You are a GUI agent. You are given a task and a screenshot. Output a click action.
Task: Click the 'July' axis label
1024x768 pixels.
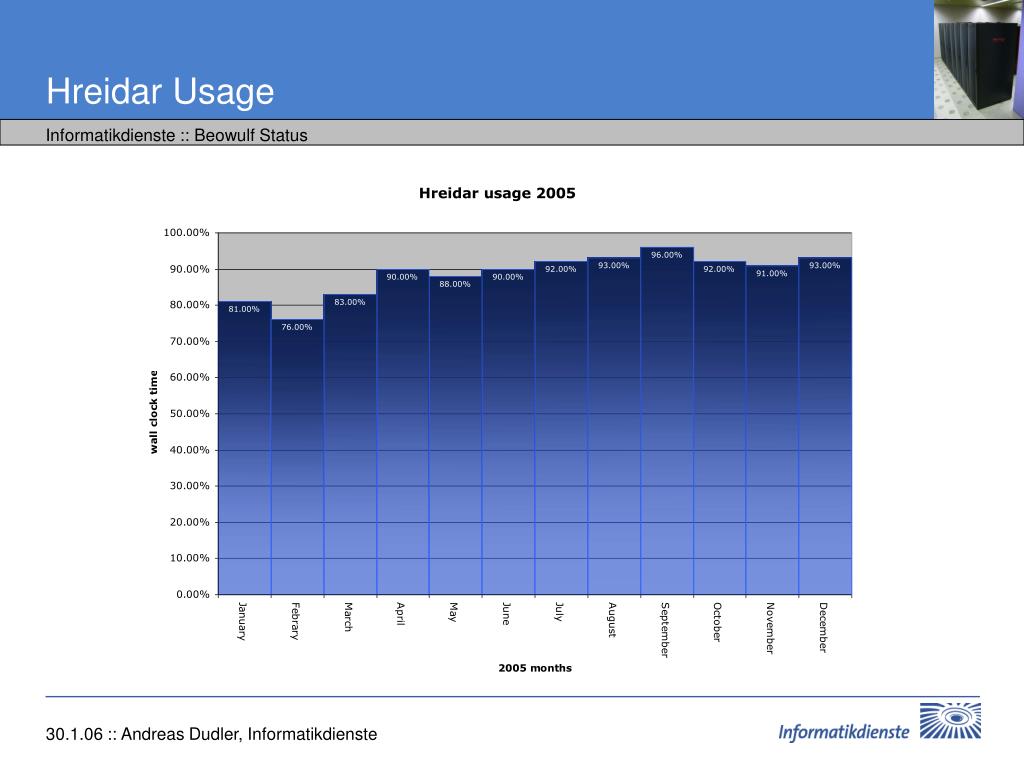pyautogui.click(x=558, y=612)
